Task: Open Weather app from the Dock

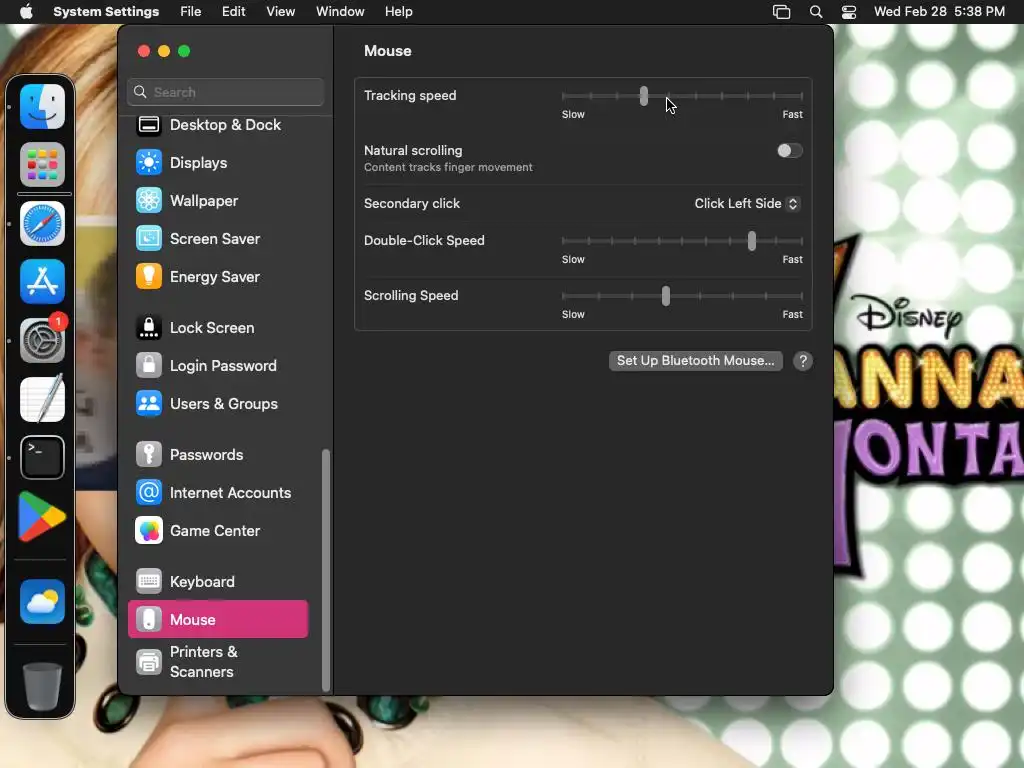Action: [42, 601]
